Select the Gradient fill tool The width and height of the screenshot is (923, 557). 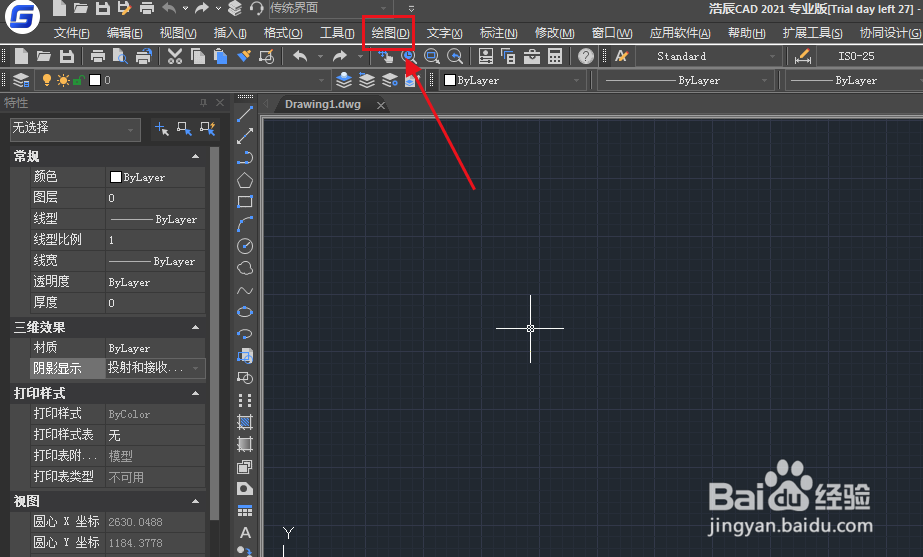(245, 444)
